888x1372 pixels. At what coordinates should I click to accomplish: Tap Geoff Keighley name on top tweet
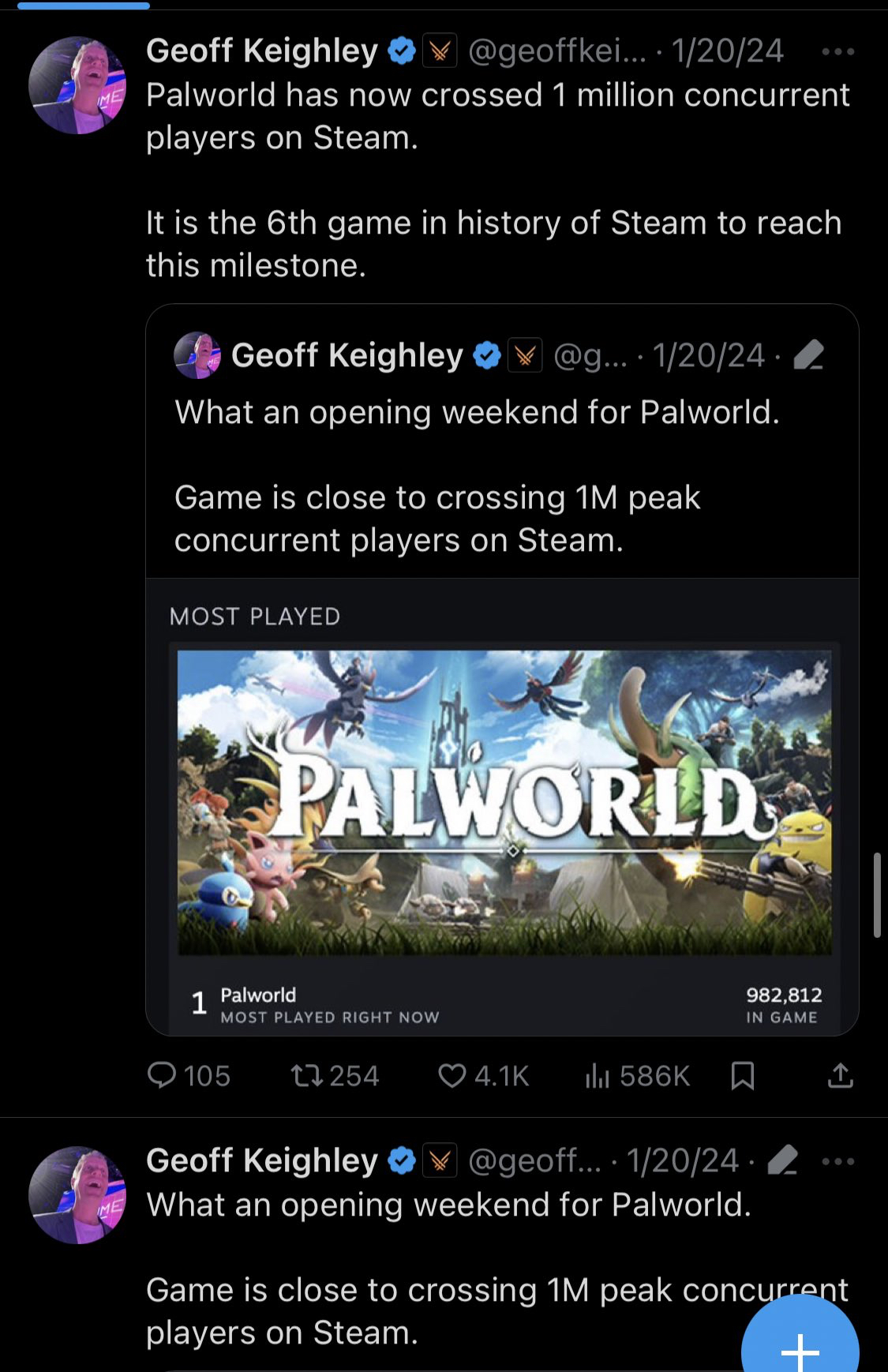262,51
